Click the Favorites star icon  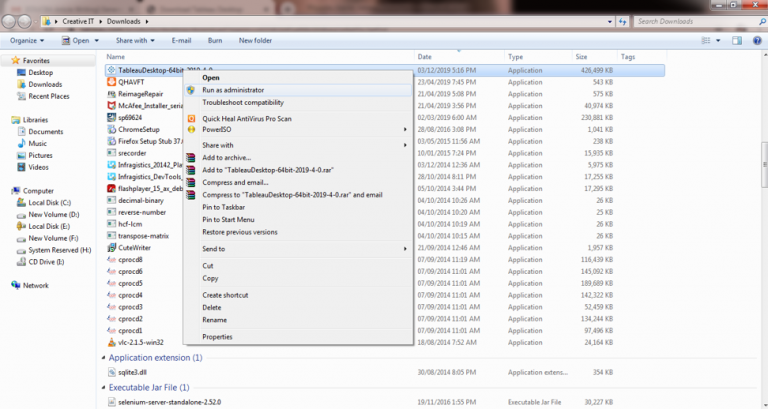click(x=16, y=60)
